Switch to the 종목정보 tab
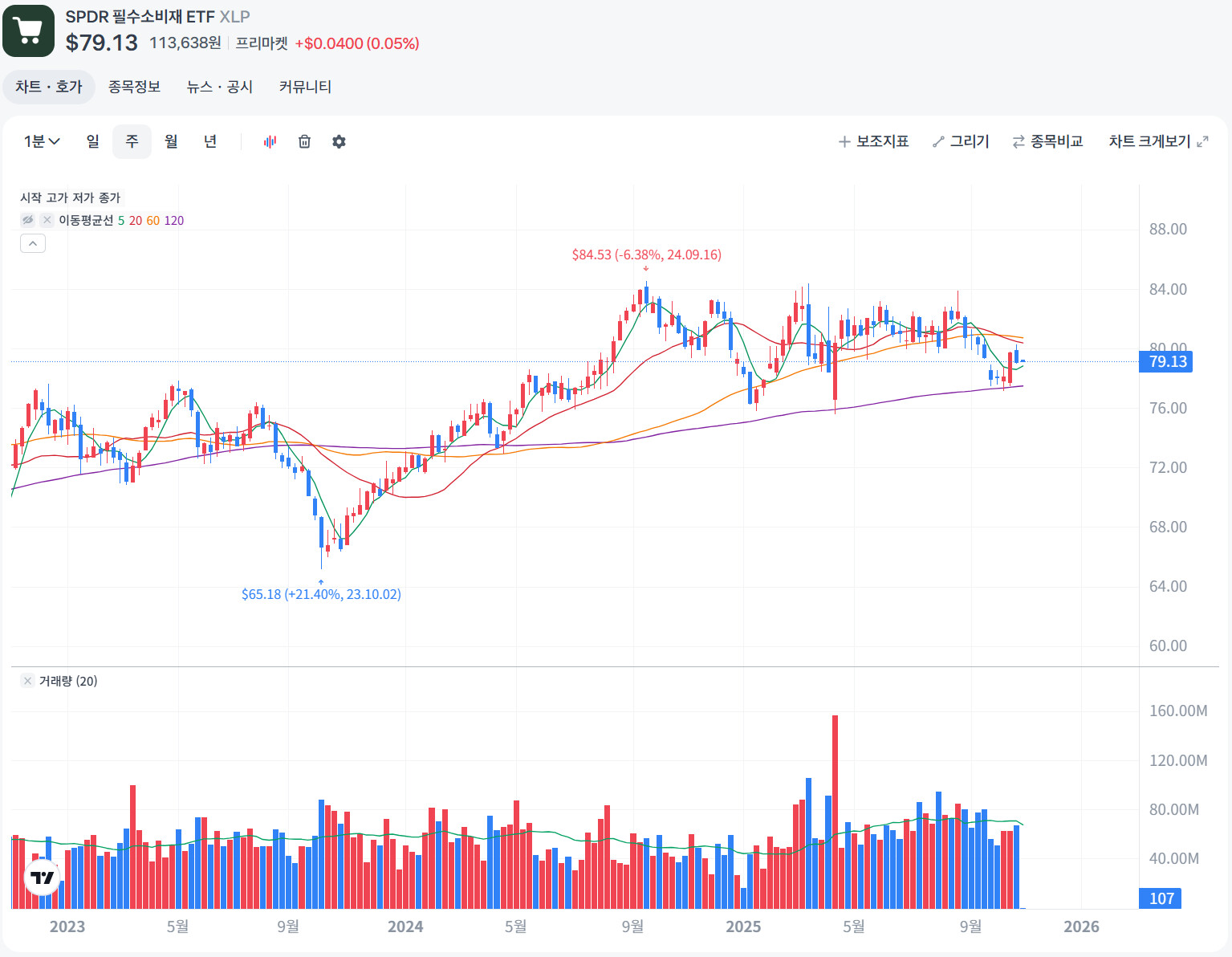The image size is (1232, 957). coord(134,87)
